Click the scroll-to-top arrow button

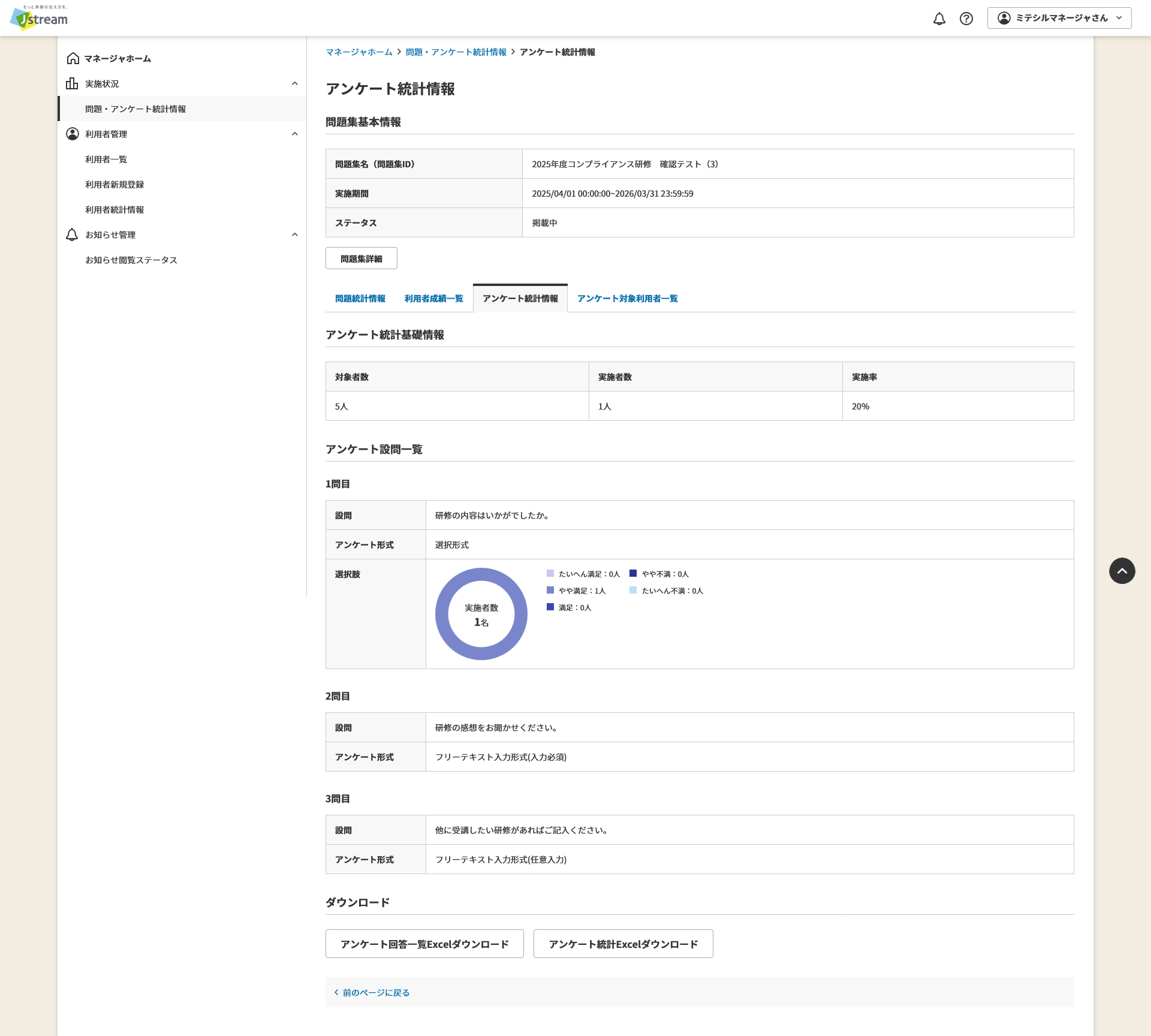(1122, 571)
